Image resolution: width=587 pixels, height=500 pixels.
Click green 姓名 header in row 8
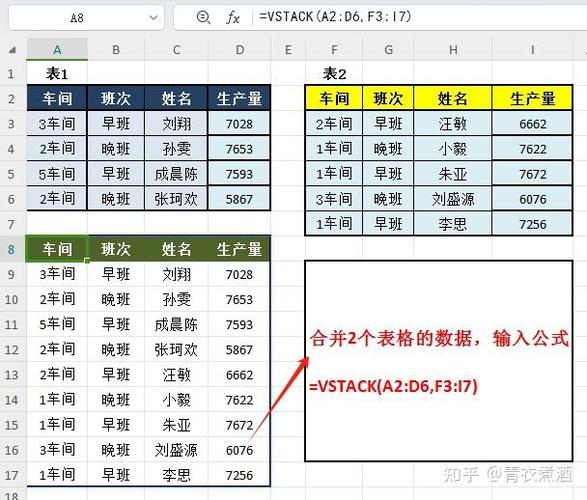pos(176,249)
